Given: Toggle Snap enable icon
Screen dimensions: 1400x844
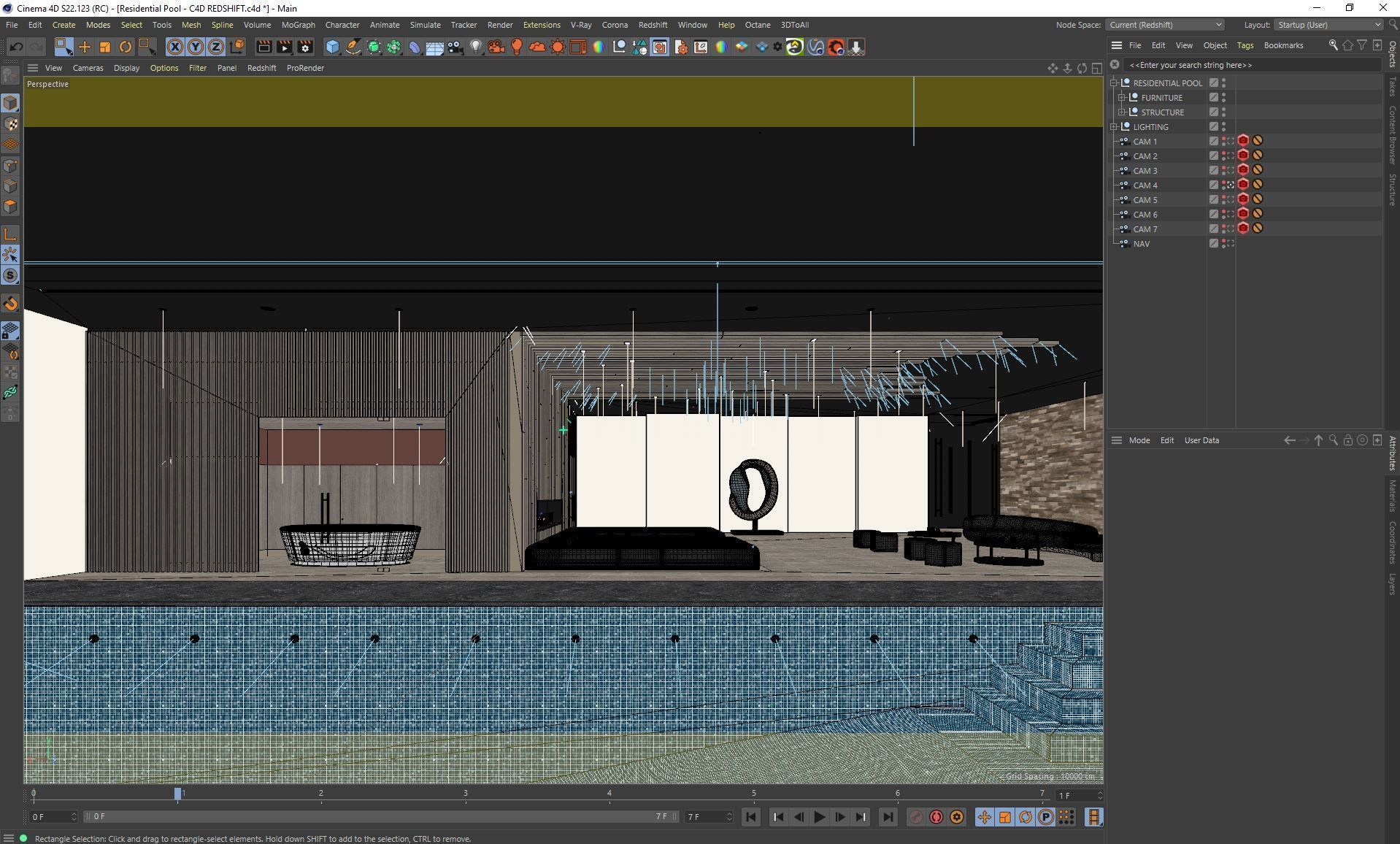Looking at the screenshot, I should tap(11, 275).
